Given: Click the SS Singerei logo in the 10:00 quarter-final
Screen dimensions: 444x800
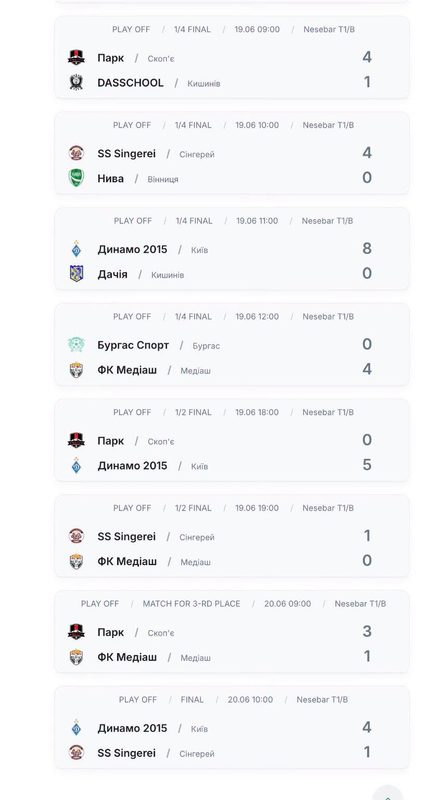Looking at the screenshot, I should [76, 153].
